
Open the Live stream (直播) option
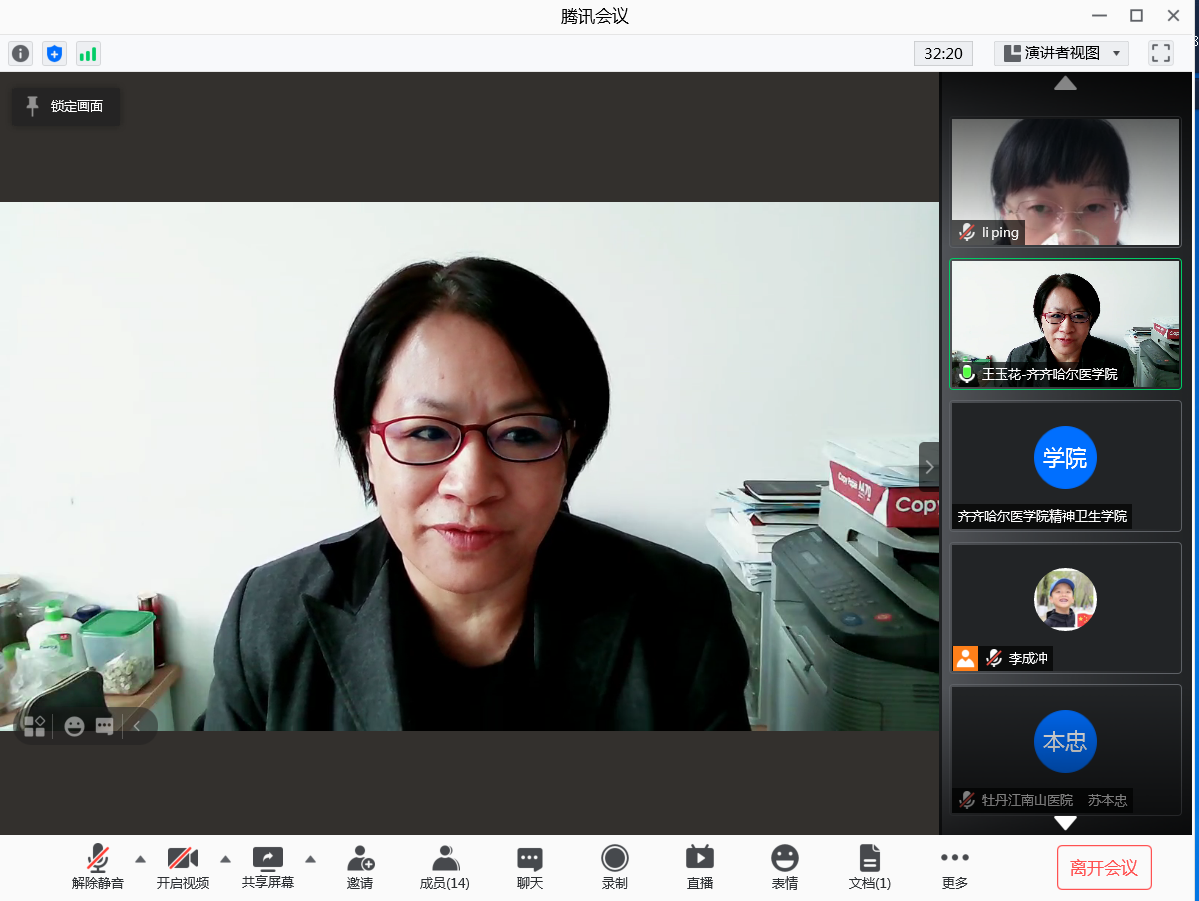click(x=699, y=867)
